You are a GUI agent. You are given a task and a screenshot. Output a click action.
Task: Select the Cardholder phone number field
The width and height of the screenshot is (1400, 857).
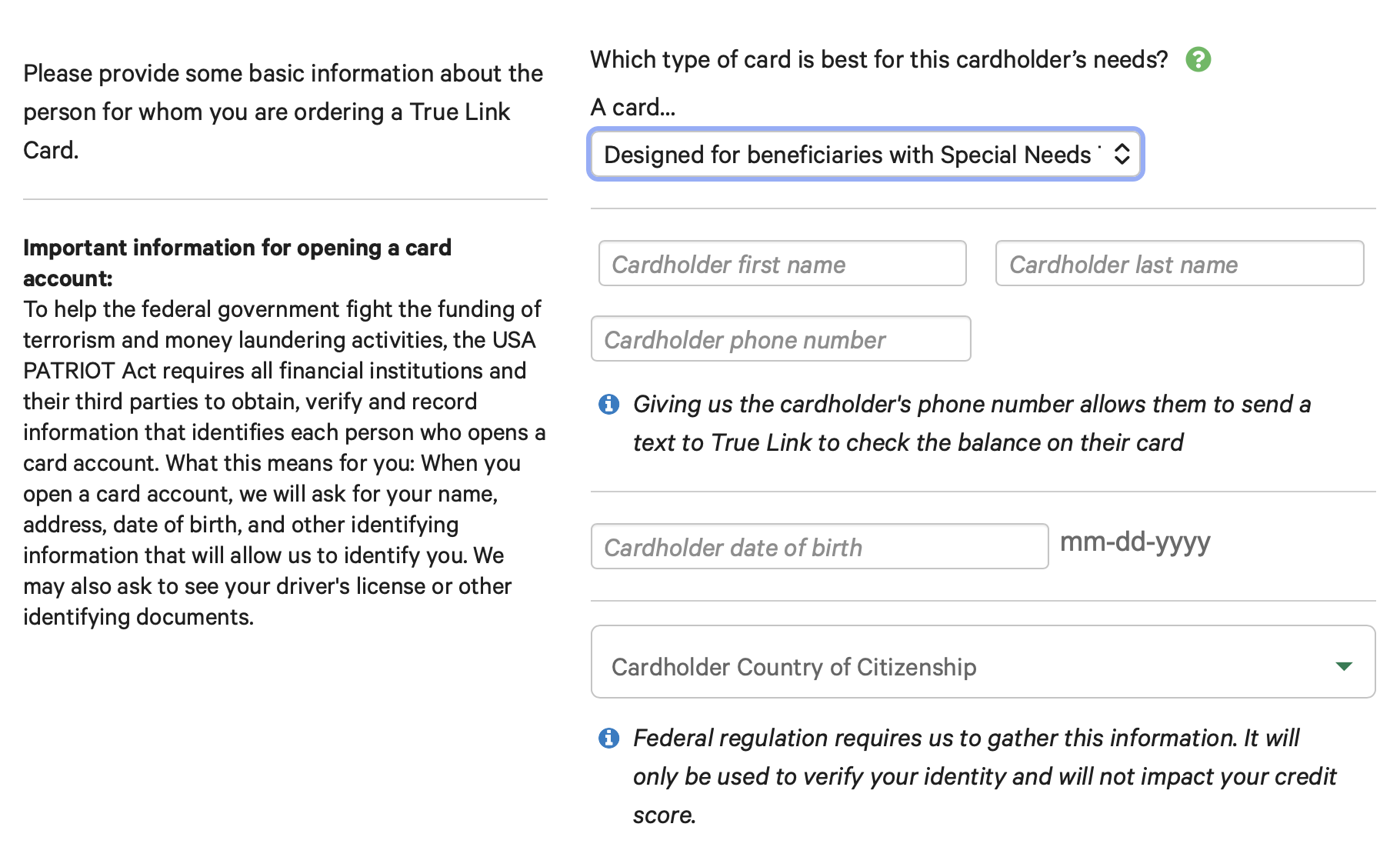780,339
